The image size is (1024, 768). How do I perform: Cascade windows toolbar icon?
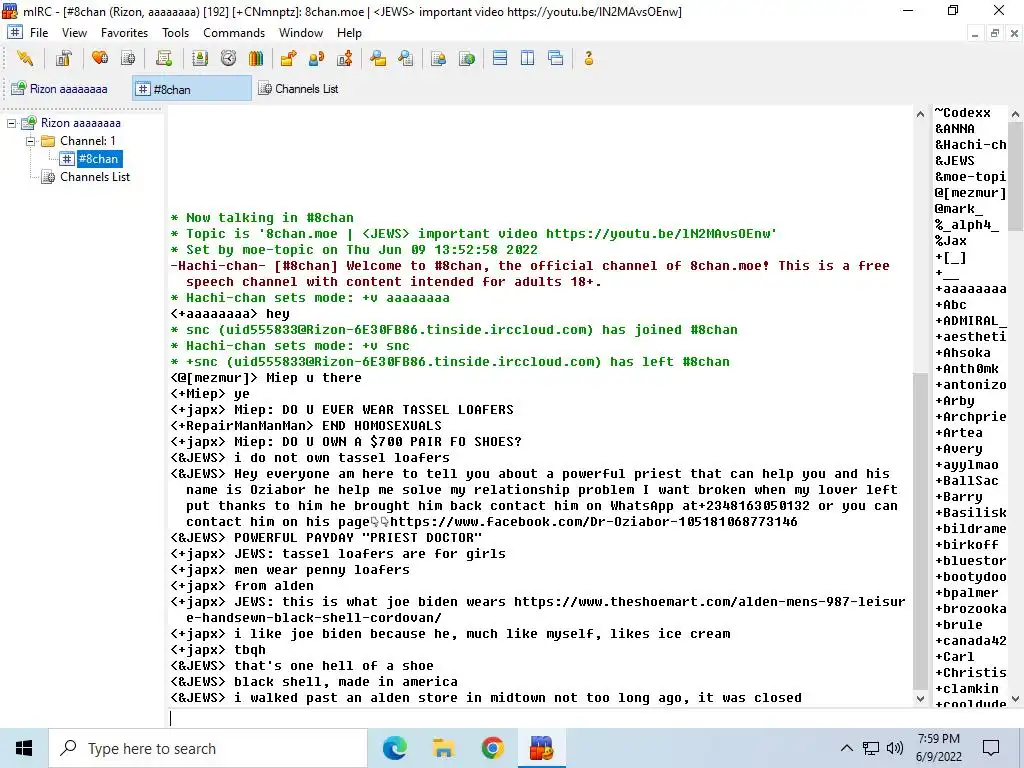click(556, 59)
